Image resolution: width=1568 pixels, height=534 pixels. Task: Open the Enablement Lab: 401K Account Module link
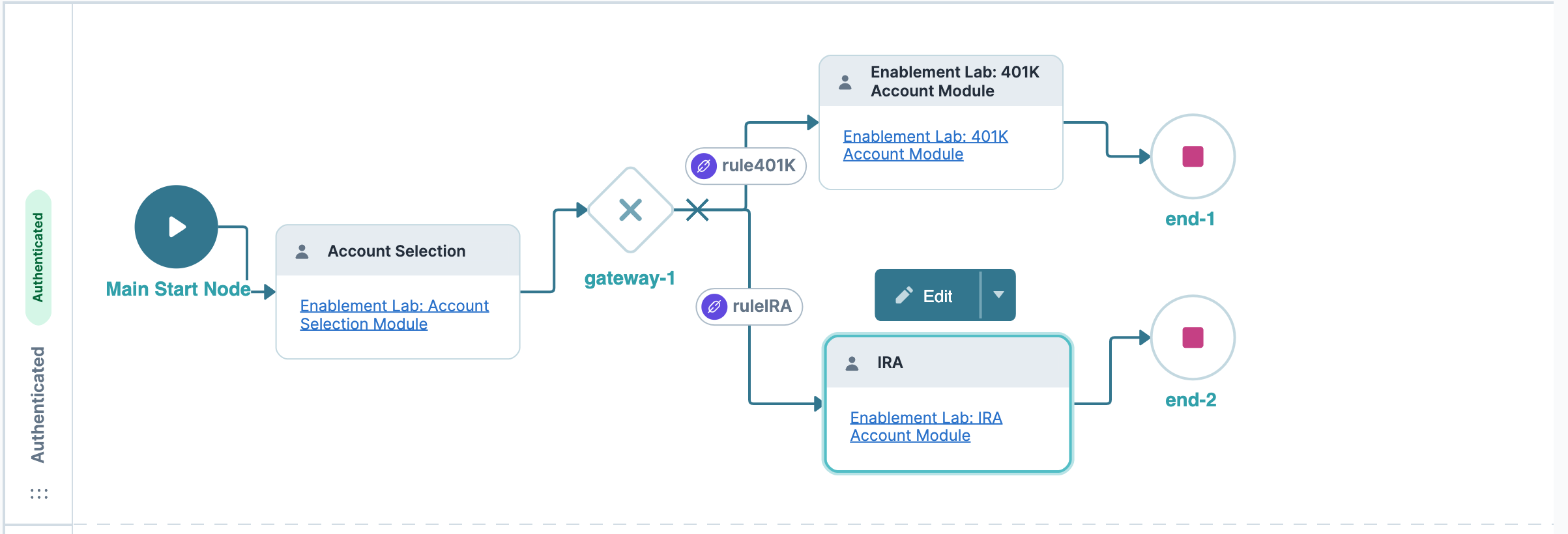[925, 145]
